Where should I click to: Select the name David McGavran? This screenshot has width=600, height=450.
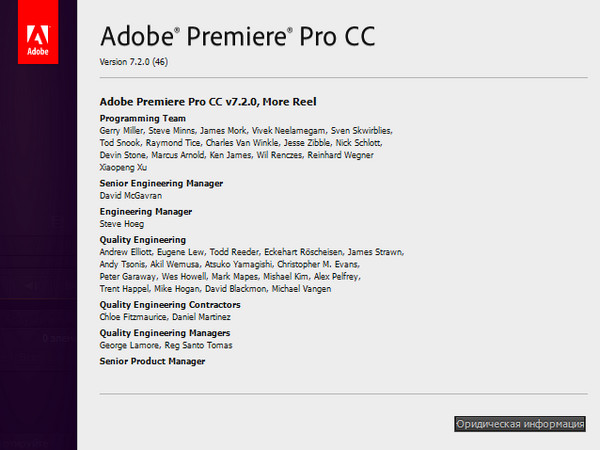pyautogui.click(x=133, y=195)
